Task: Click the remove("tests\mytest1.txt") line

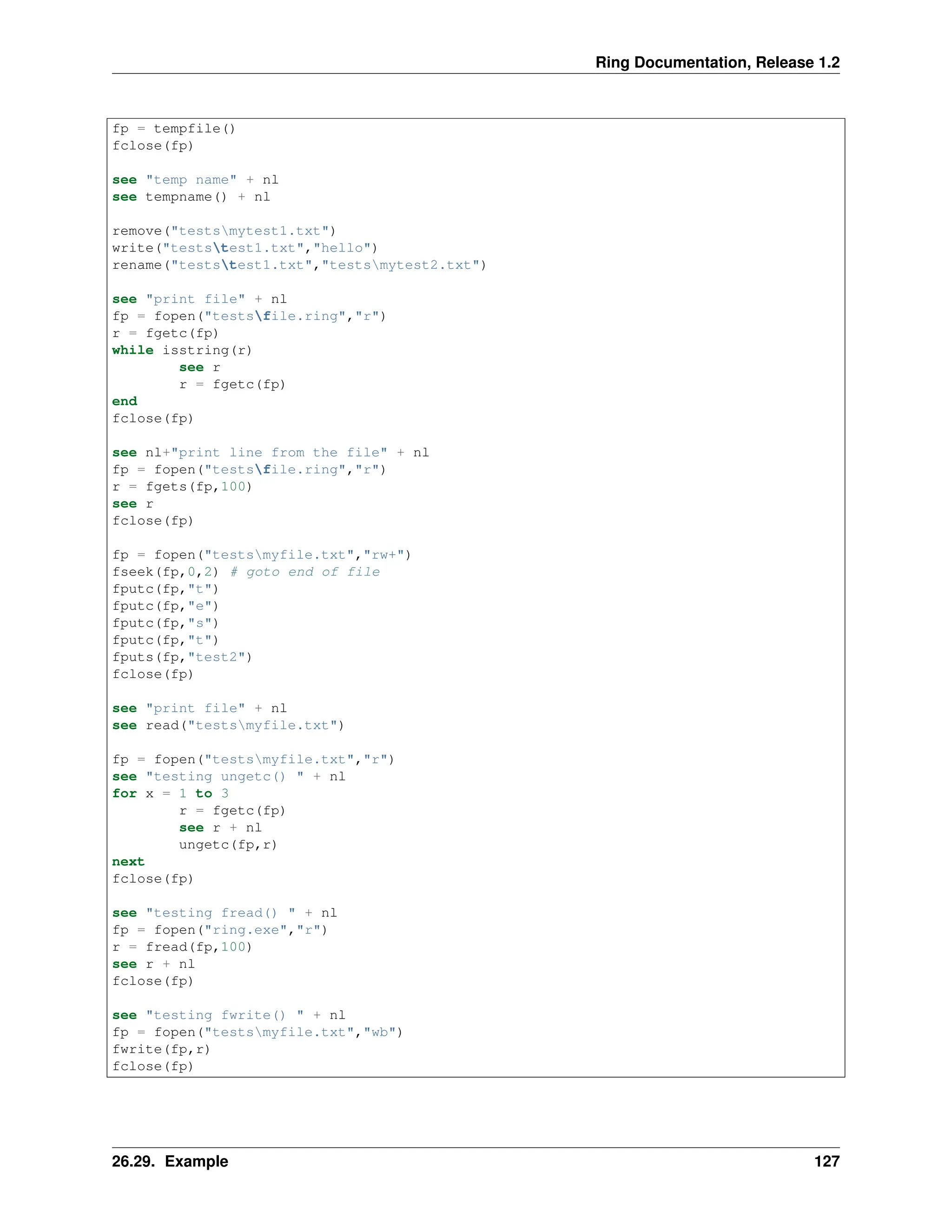Action: 224,231
